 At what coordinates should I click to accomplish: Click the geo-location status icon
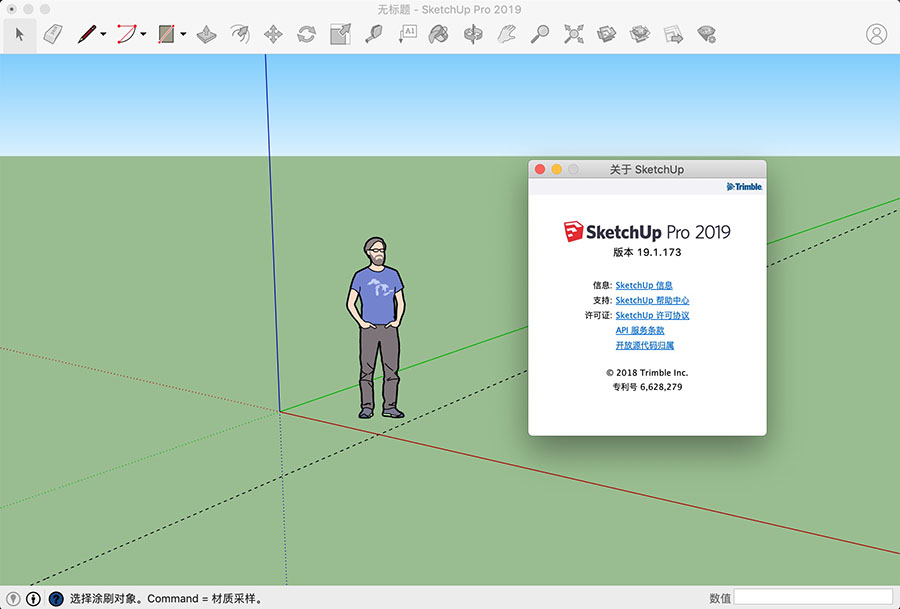coord(13,599)
